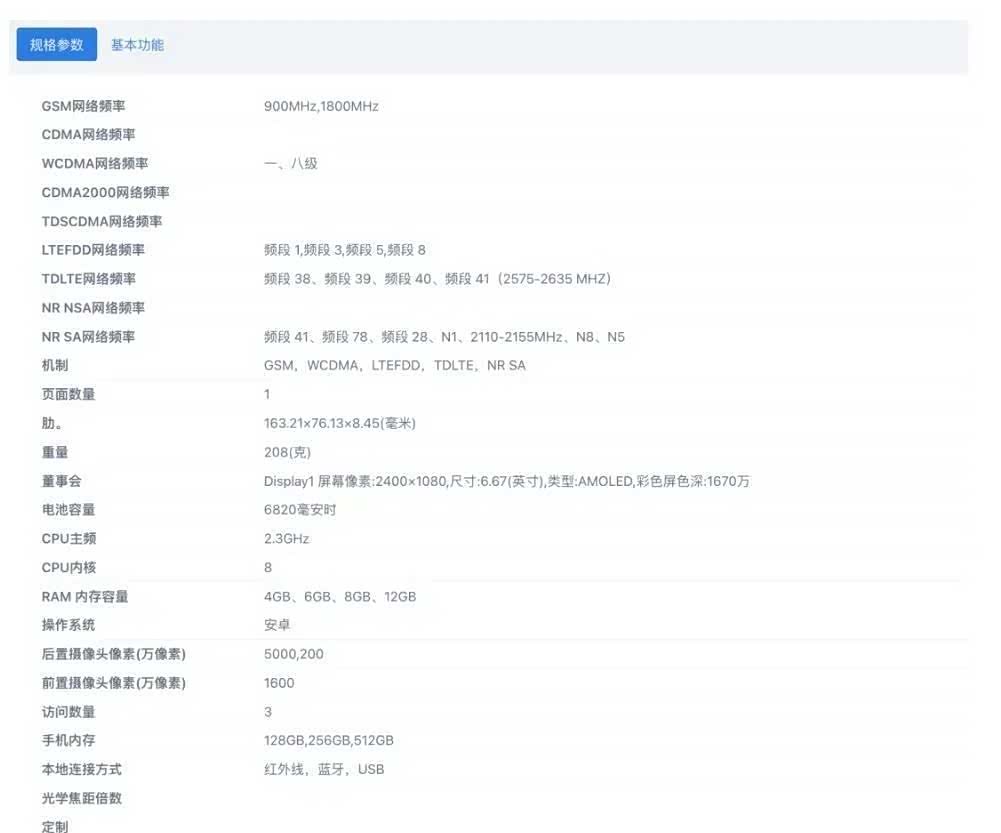Click the 128GB,256GB,512GB storage value

(328, 741)
